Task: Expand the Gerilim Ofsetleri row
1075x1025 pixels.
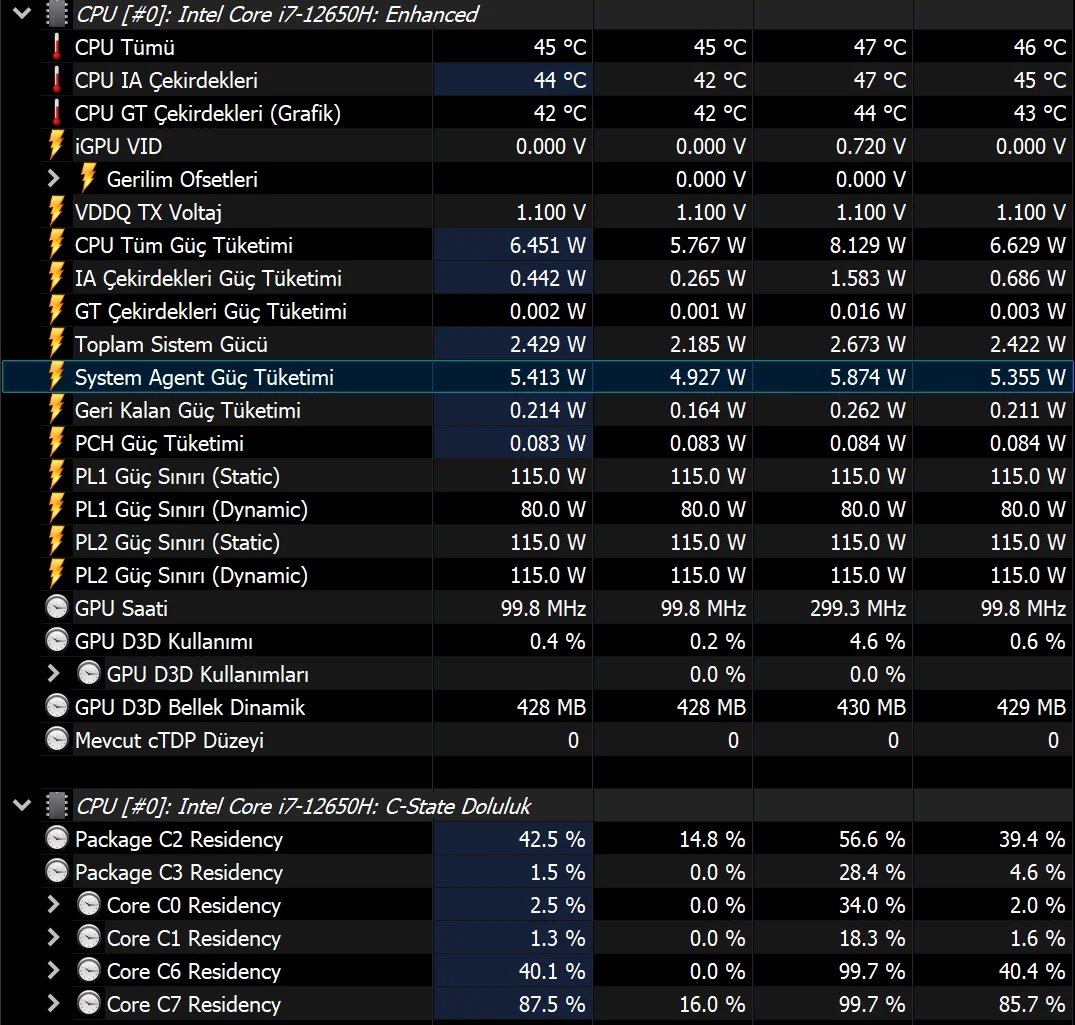Action: [55, 179]
